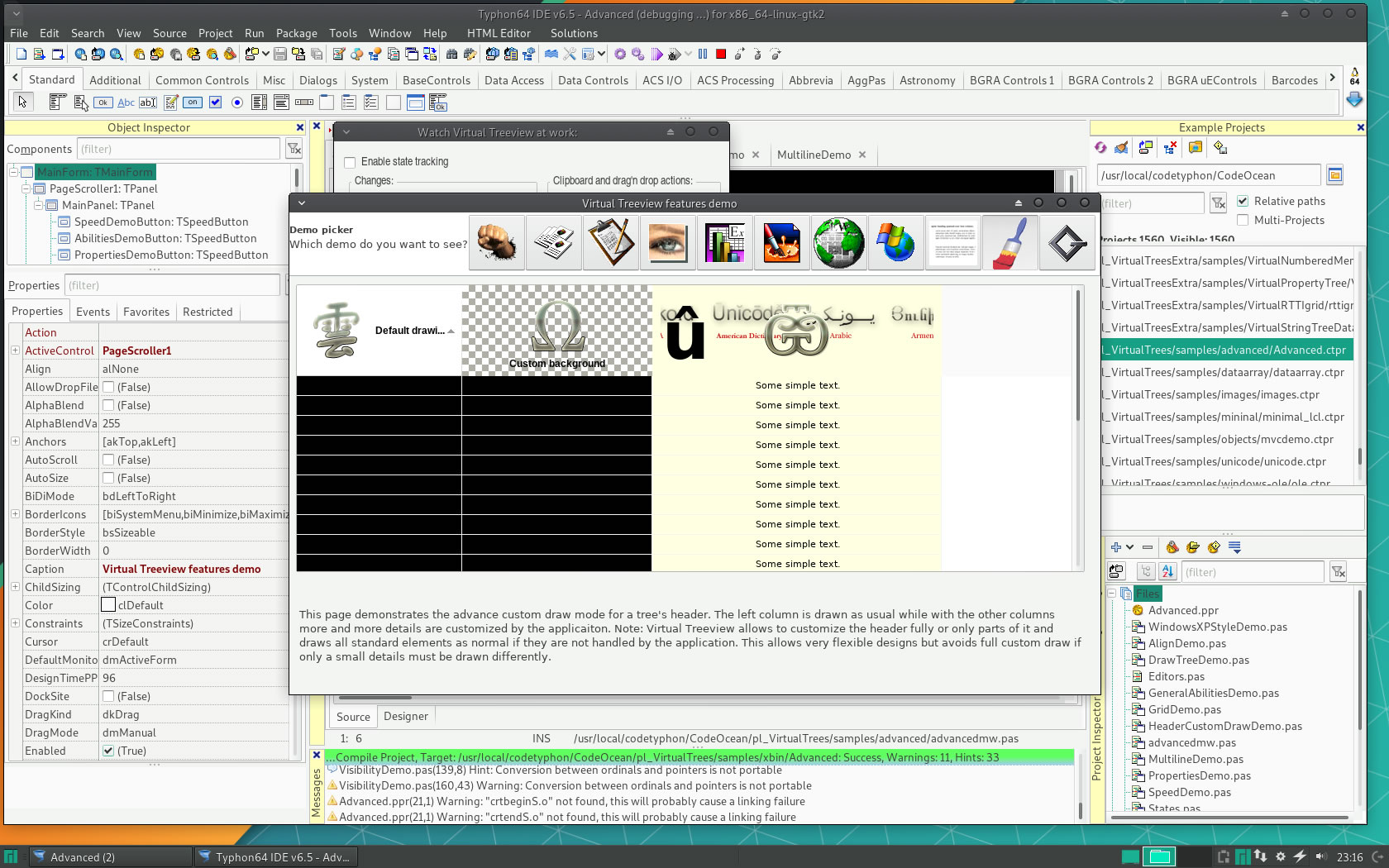The width and height of the screenshot is (1389, 868).
Task: Pick the bar chart grid demo icon
Action: pyautogui.click(x=725, y=243)
